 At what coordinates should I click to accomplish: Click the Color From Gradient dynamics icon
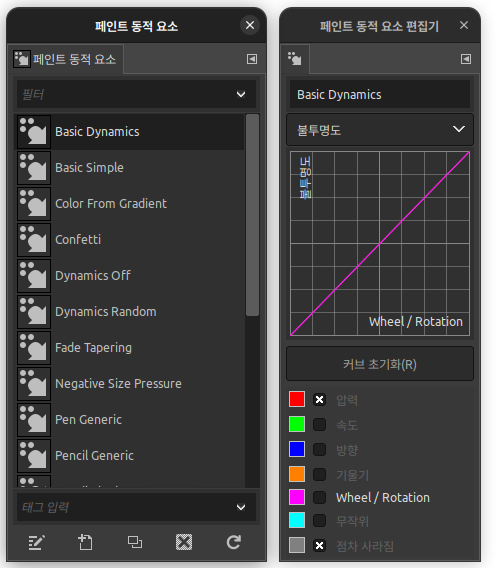tap(34, 204)
